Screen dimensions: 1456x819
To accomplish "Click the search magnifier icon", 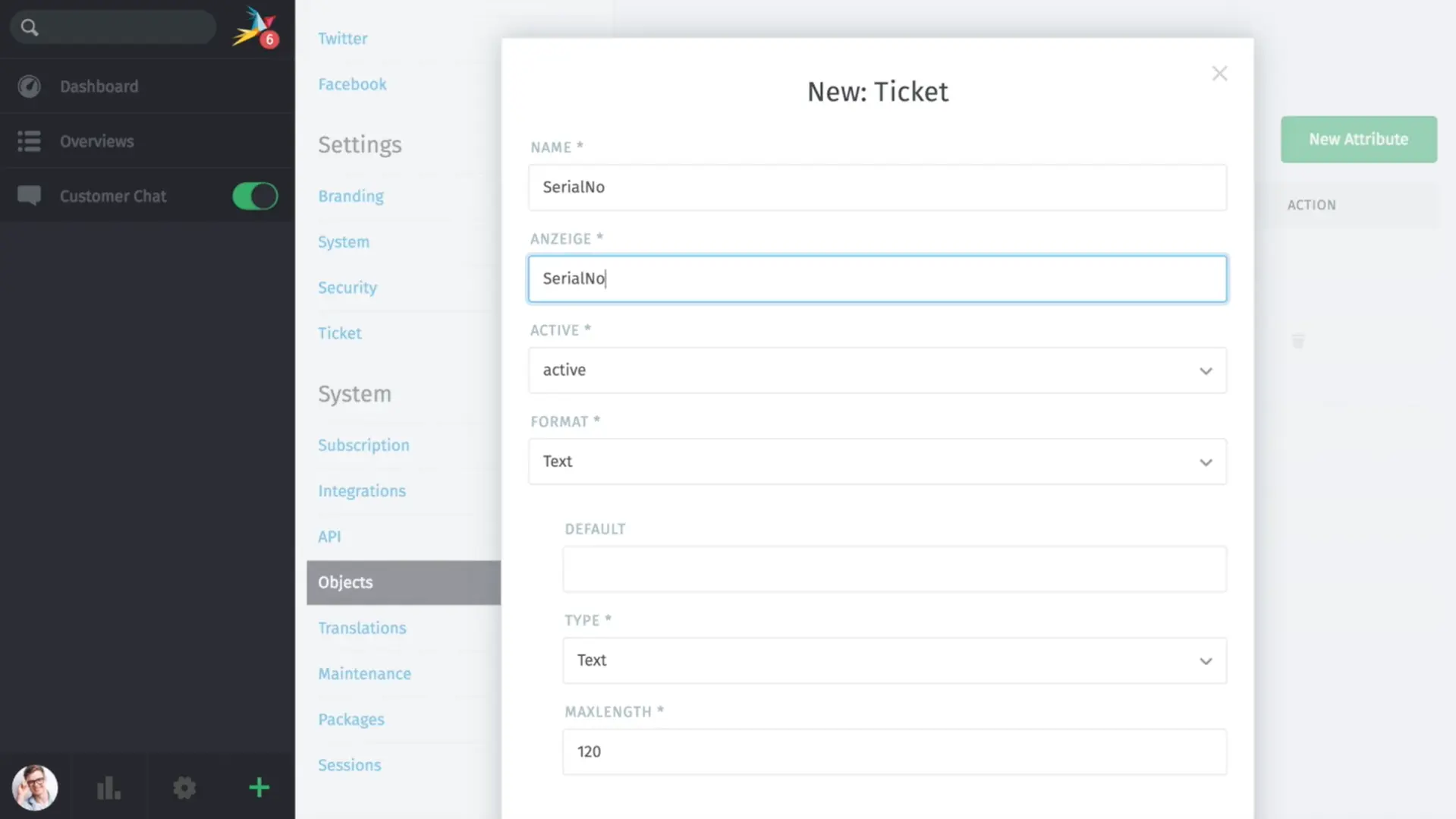I will [x=30, y=27].
